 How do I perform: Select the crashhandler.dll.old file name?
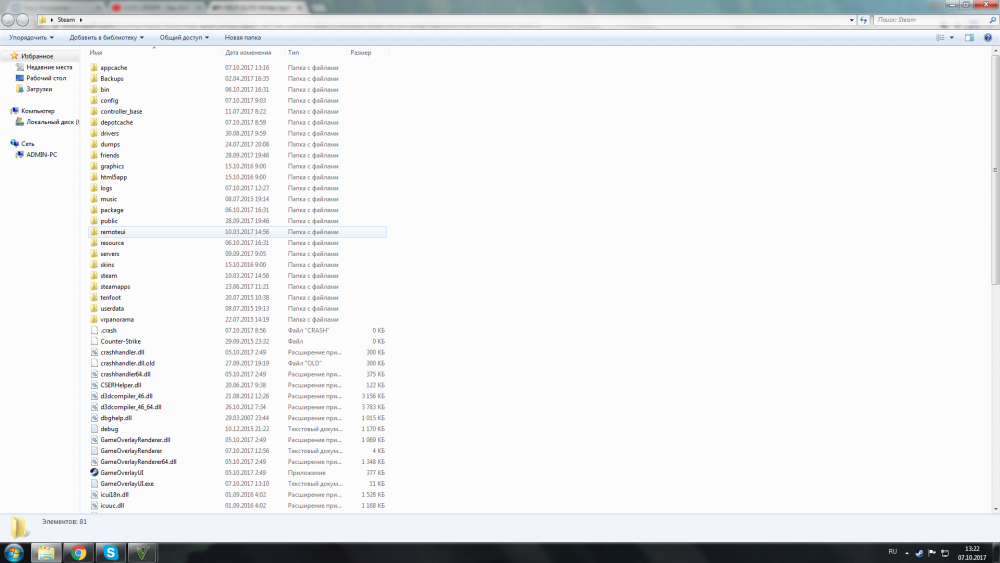coord(128,363)
